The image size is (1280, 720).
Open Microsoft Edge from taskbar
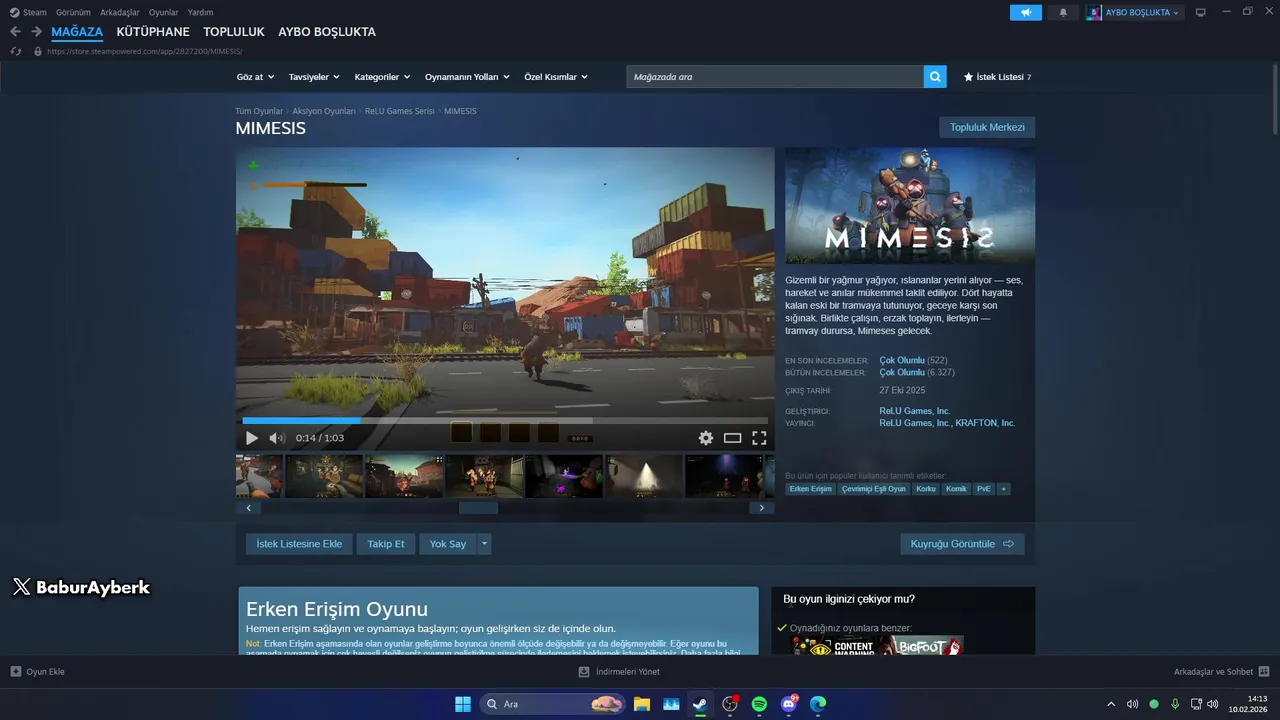(818, 704)
